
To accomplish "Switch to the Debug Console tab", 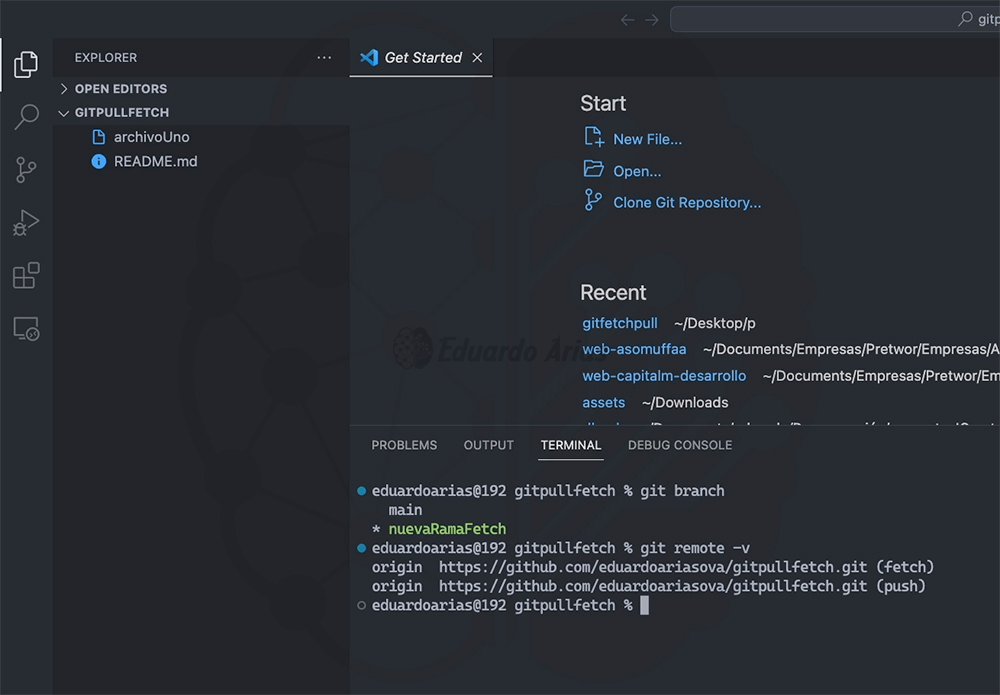I will [680, 445].
